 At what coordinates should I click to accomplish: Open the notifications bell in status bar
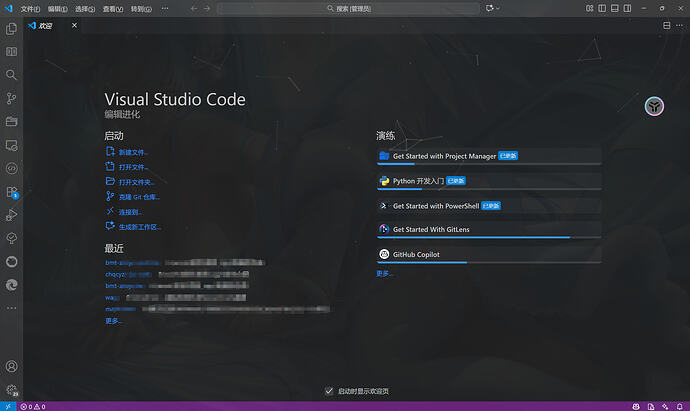click(680, 407)
